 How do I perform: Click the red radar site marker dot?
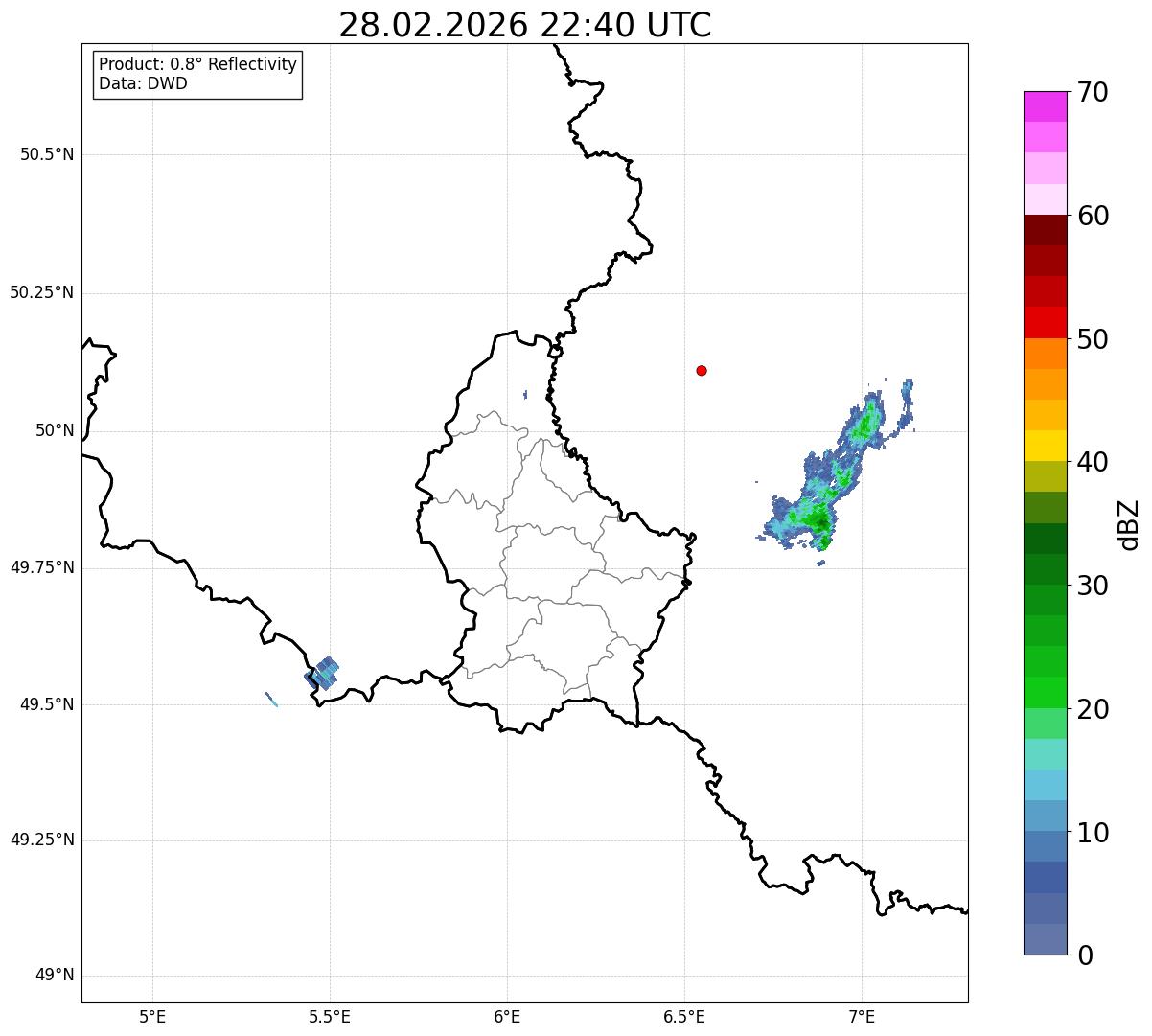[x=702, y=370]
